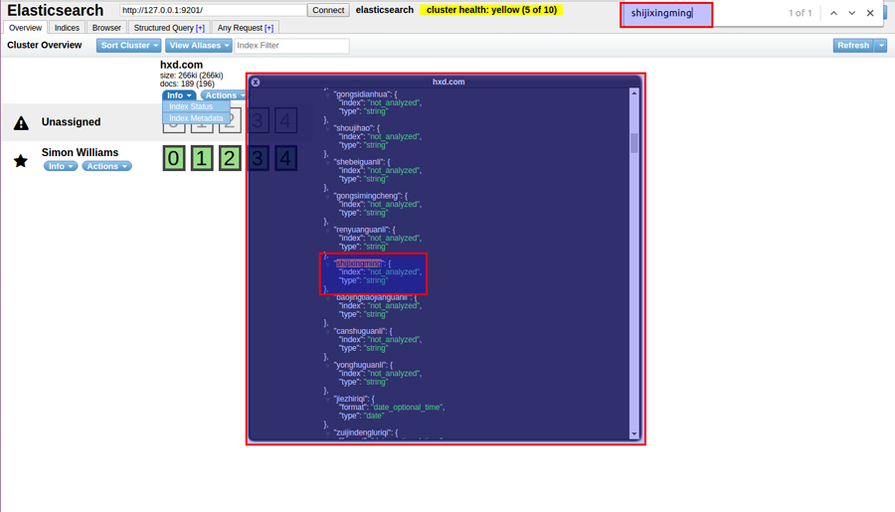
Task: Open the Structured Query tab
Action: 169,28
